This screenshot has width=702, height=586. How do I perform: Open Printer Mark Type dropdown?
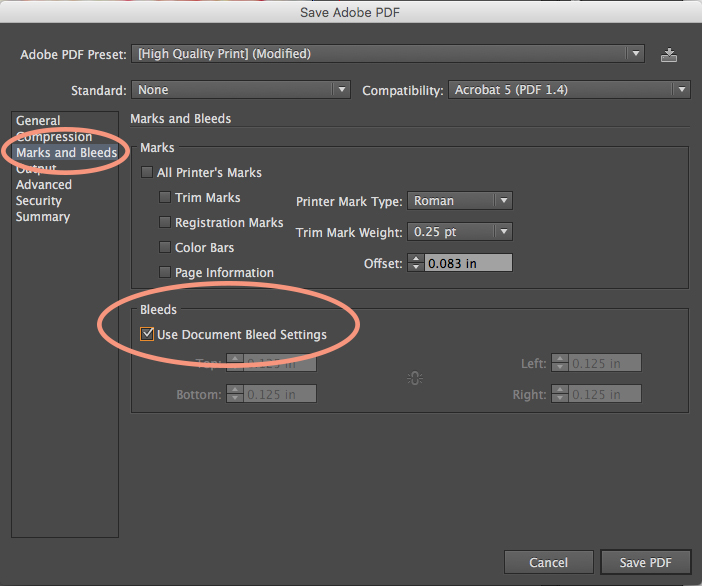click(x=460, y=201)
